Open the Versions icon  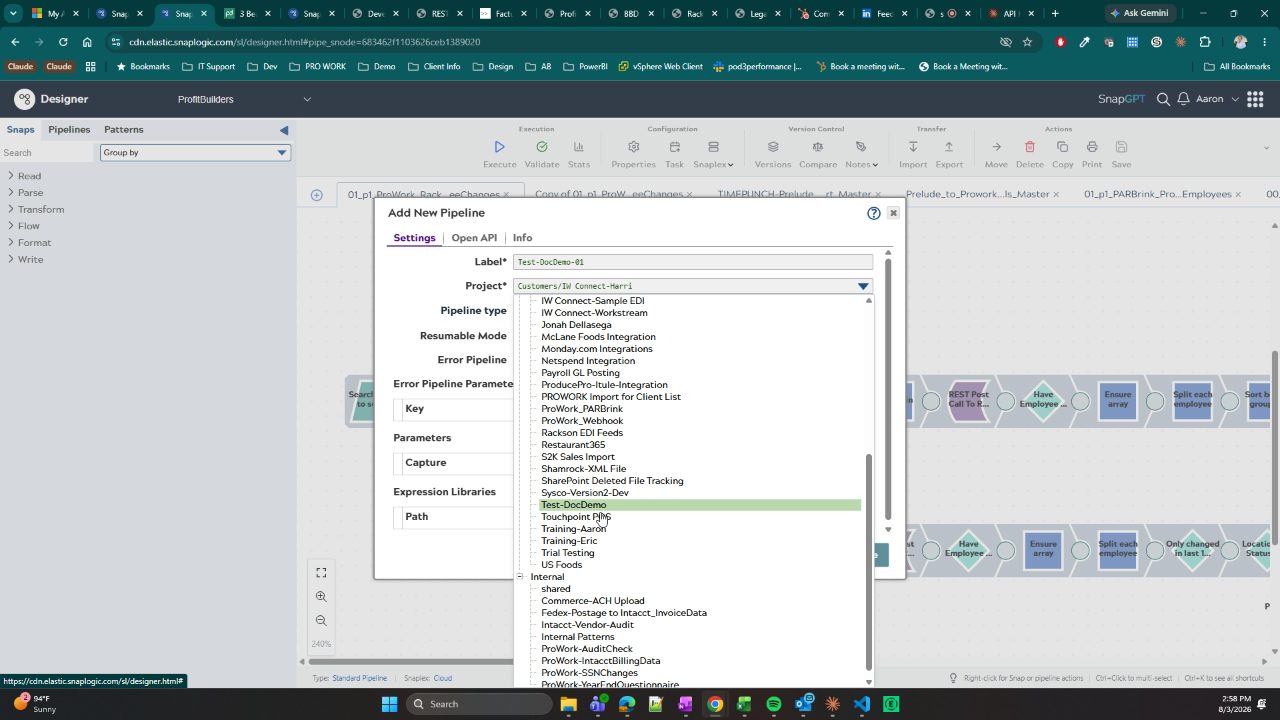(x=773, y=147)
